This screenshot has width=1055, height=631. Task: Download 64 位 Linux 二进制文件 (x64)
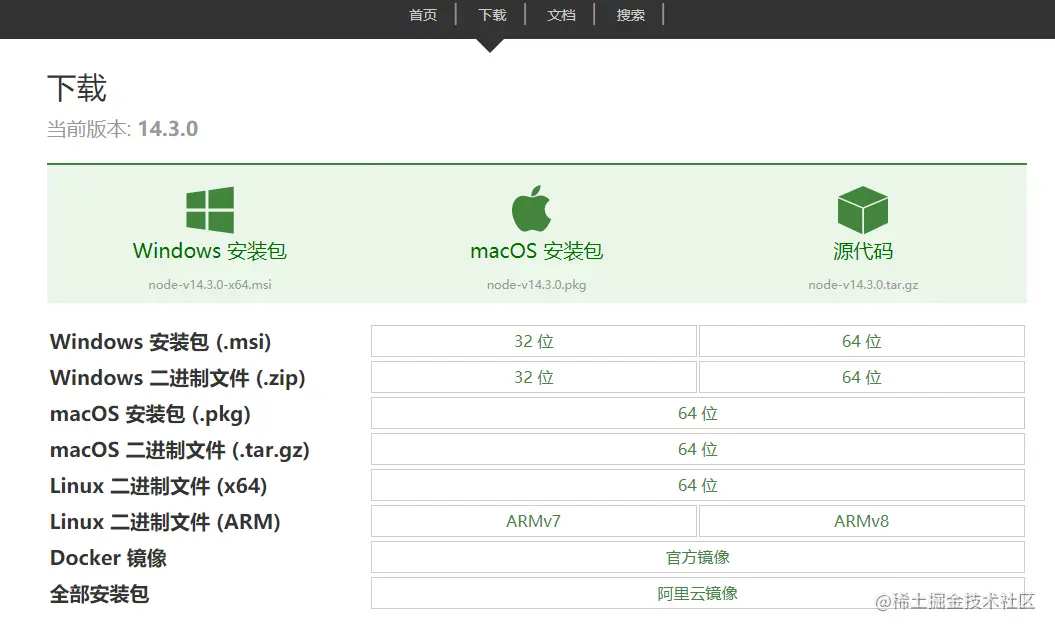[698, 485]
